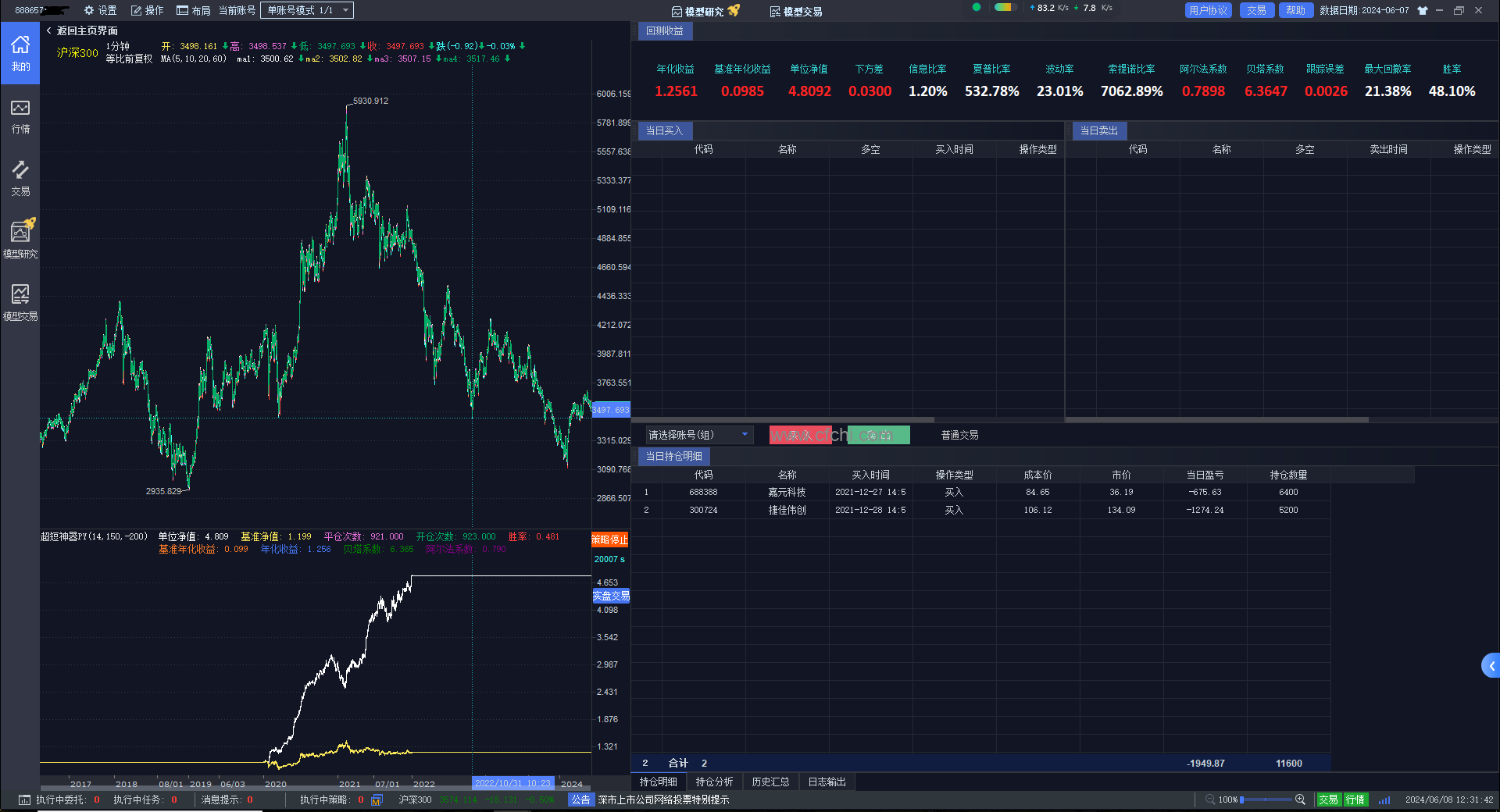
Task: Select the 捷佳伟创 holding row
Action: pos(981,510)
